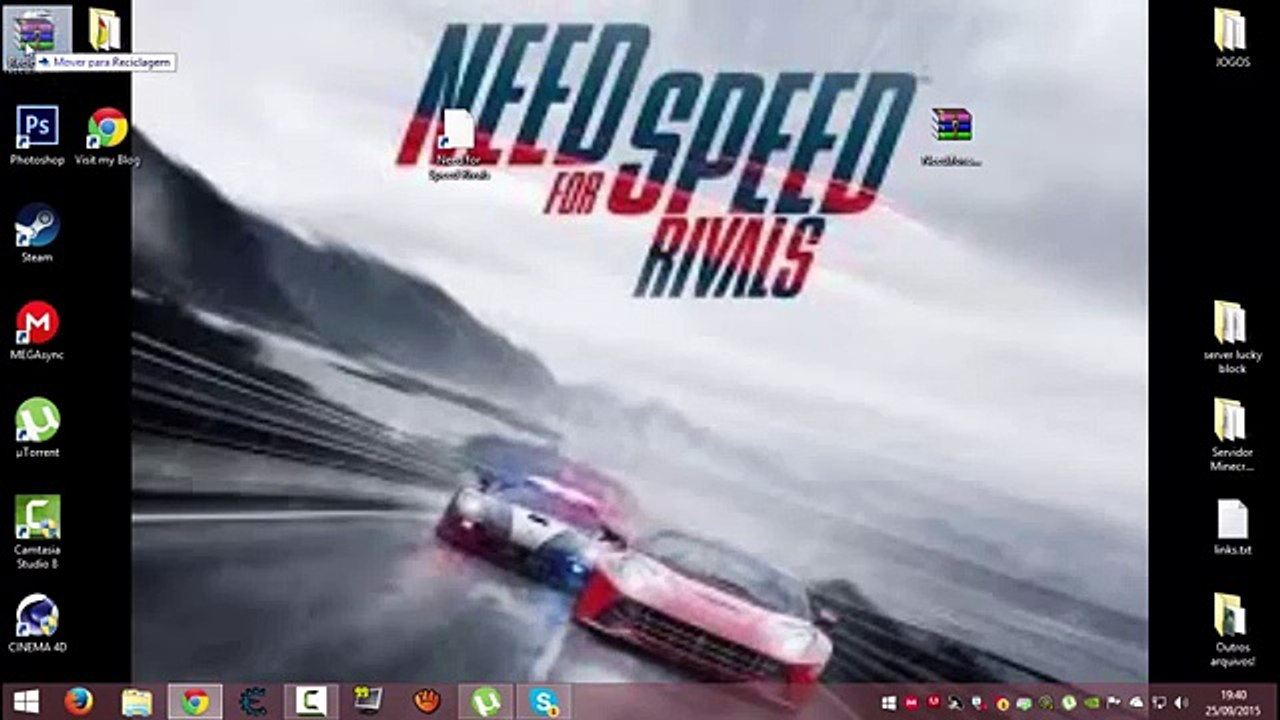1280x720 pixels.
Task: Select the links.txt file
Action: tap(1232, 526)
